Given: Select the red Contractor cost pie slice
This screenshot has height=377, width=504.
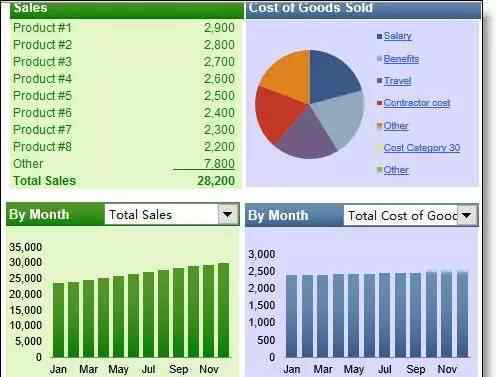Looking at the screenshot, I should pyautogui.click(x=277, y=113).
